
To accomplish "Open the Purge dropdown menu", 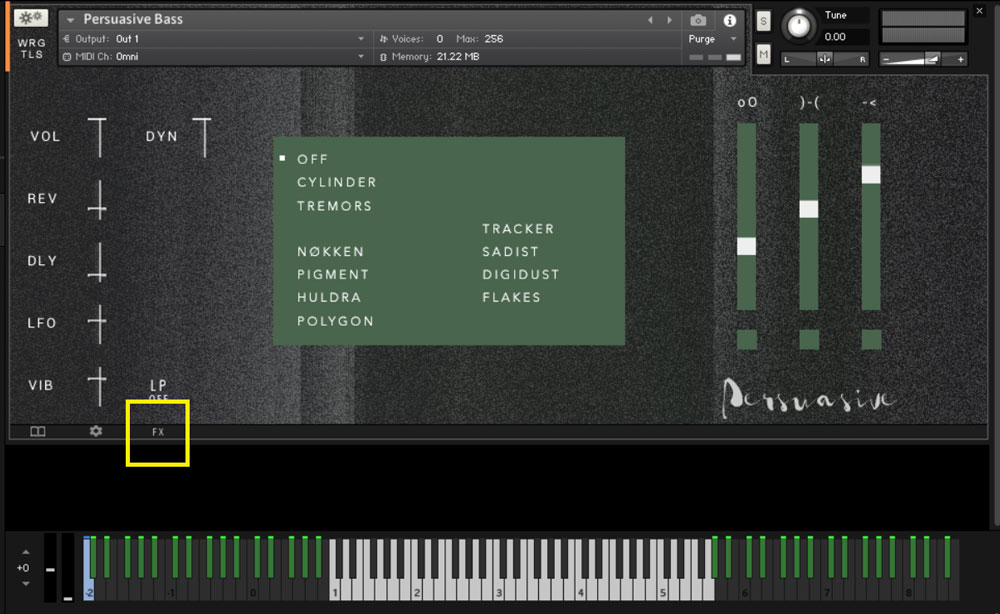I will pyautogui.click(x=713, y=39).
